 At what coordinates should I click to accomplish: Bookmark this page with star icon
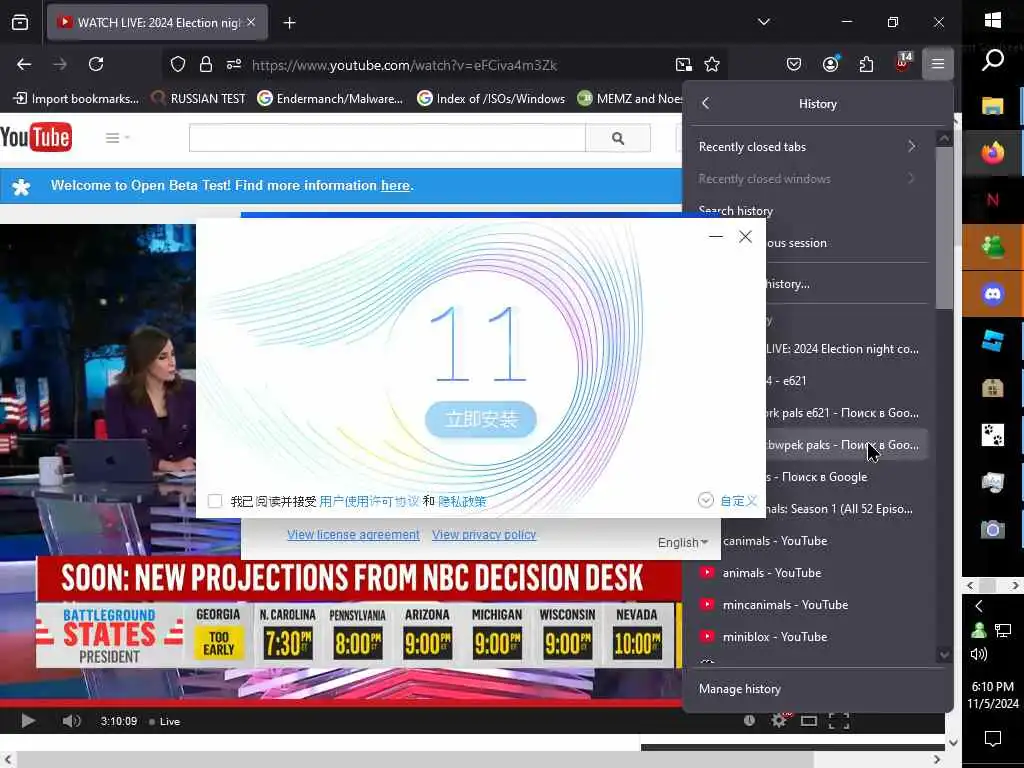[x=712, y=64]
